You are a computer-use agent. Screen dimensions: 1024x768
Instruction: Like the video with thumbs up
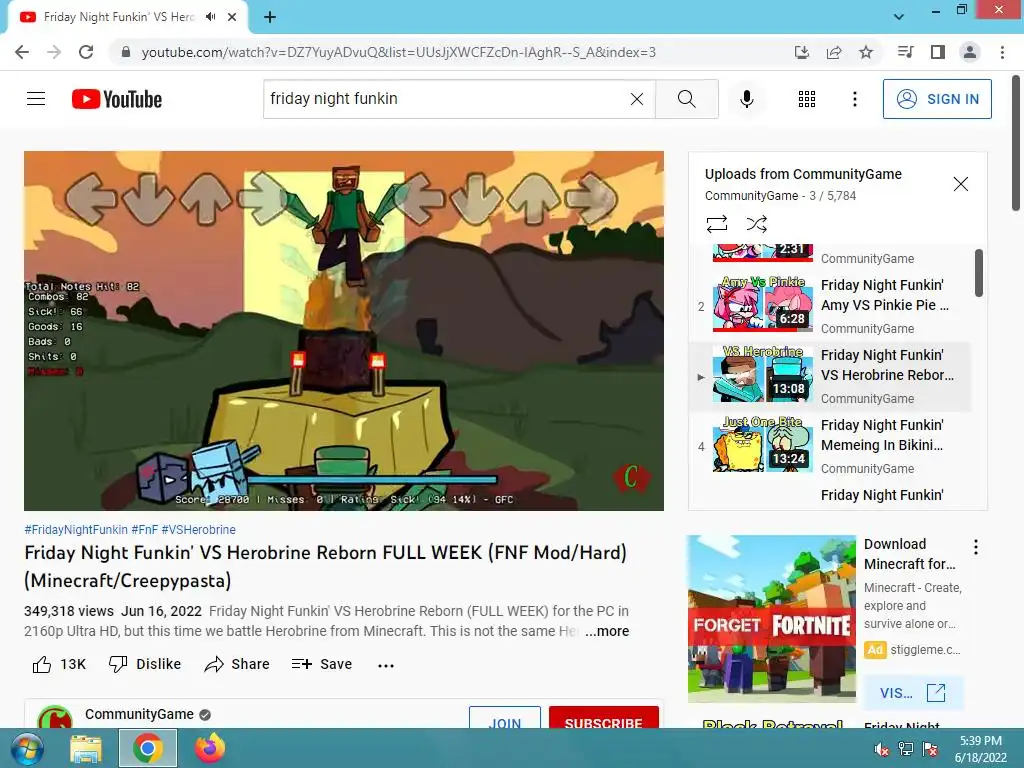(59, 664)
